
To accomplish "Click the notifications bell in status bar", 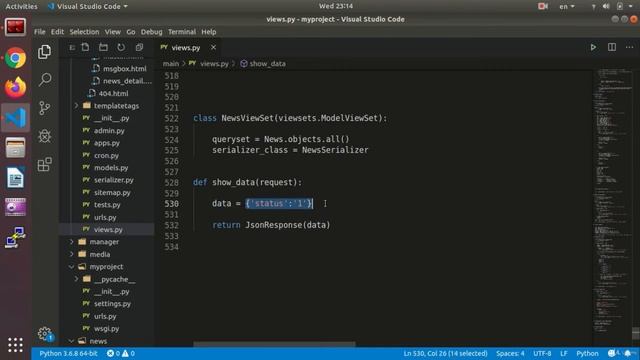I will (x=628, y=353).
